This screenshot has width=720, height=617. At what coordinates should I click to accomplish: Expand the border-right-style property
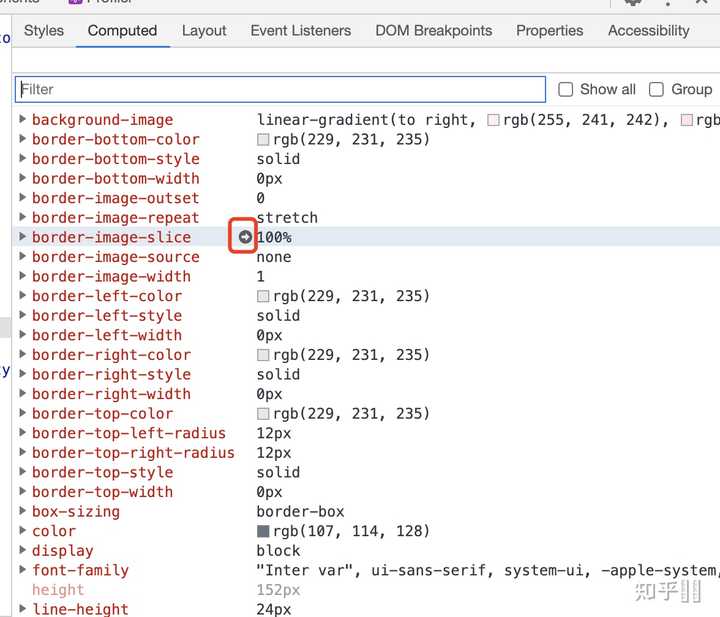point(22,374)
